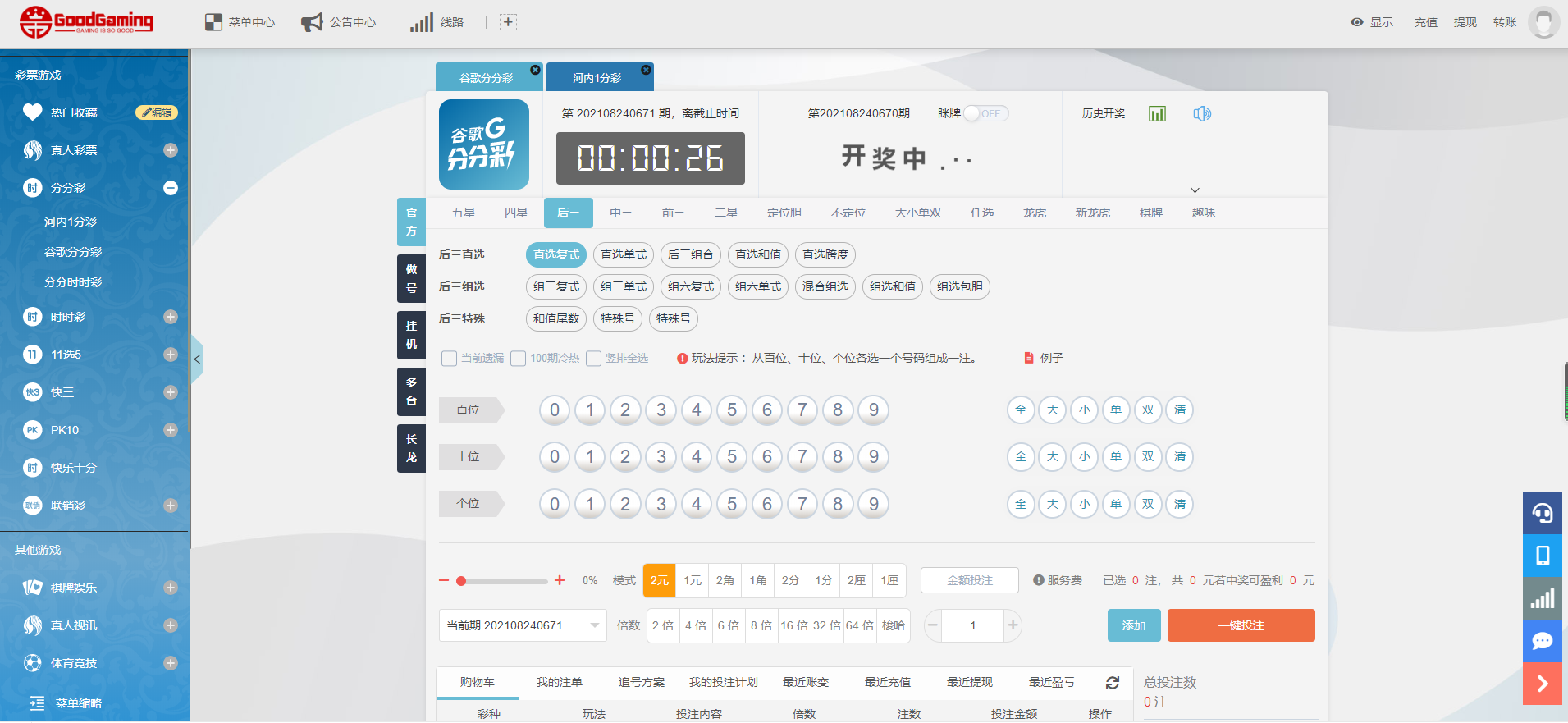Click the orange 一键投注 button

coord(1241,625)
